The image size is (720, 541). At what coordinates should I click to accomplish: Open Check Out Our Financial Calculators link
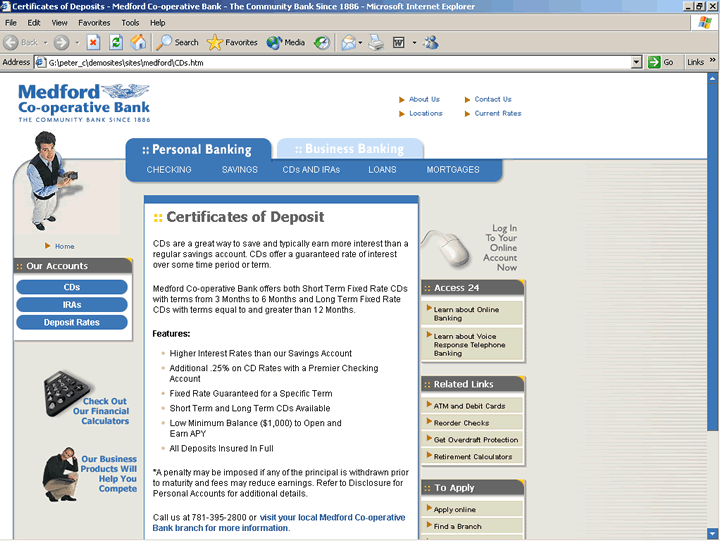(101, 411)
